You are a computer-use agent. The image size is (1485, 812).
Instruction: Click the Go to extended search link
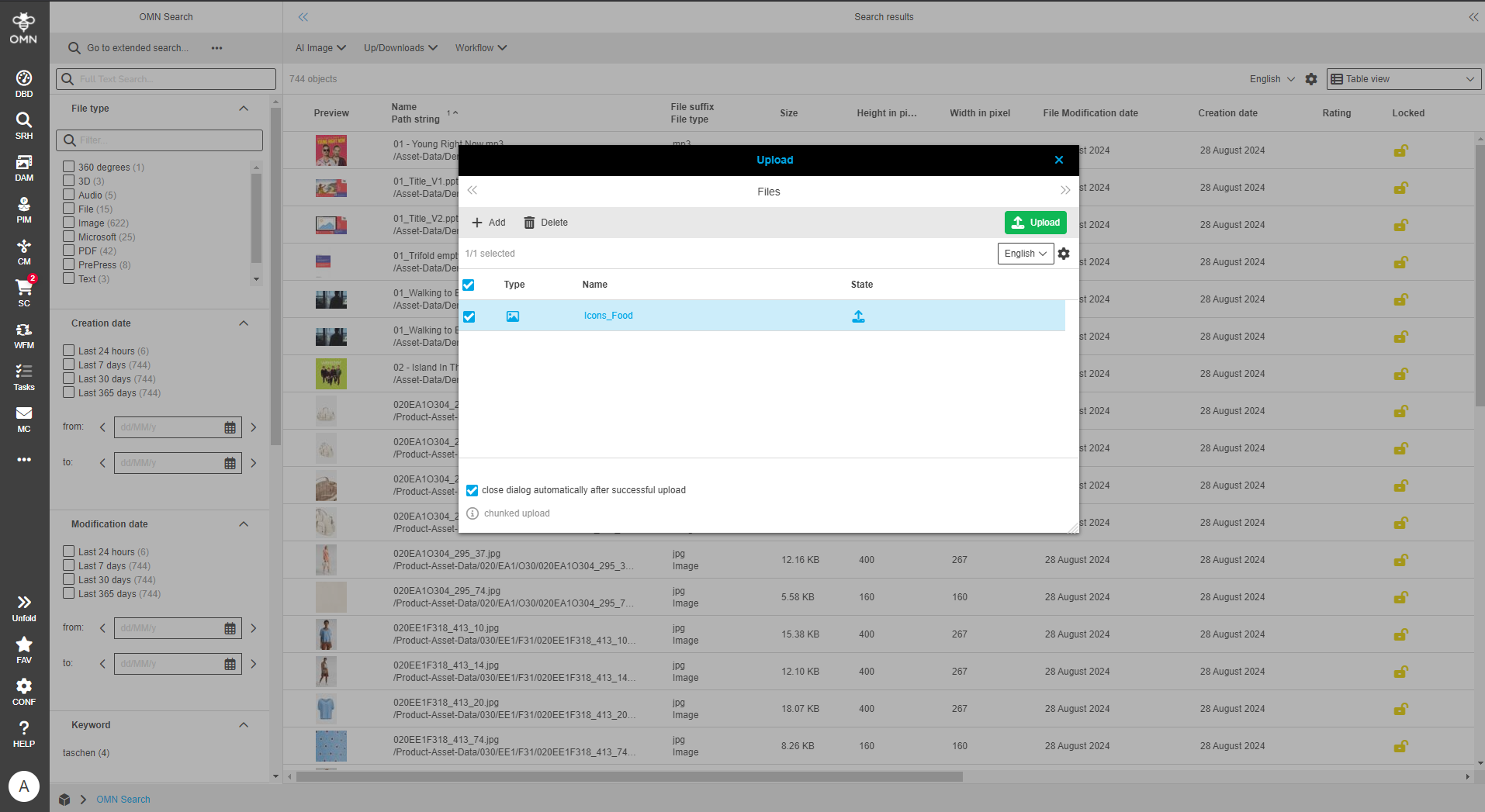137,47
